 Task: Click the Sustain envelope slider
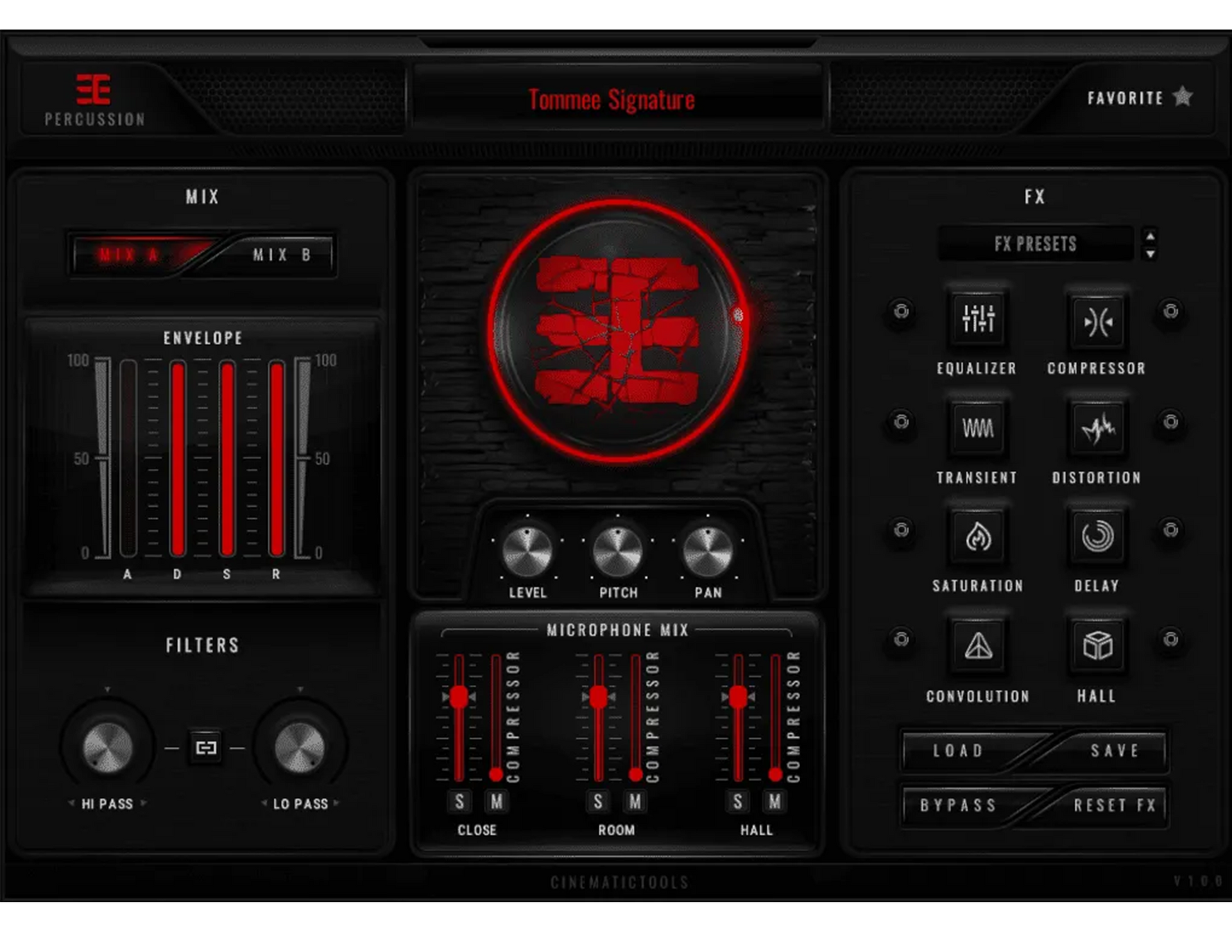coord(227,458)
